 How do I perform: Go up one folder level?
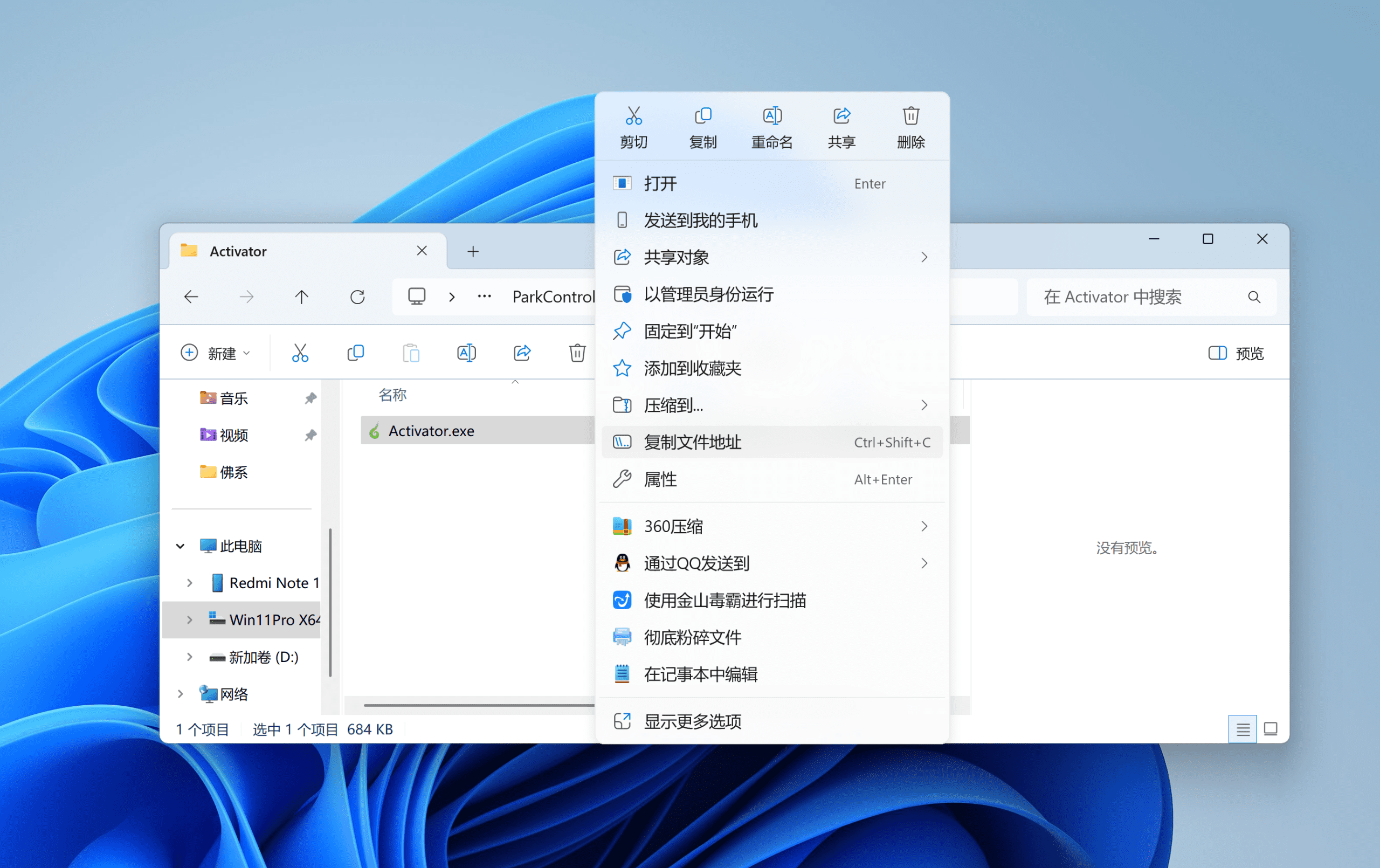coord(301,297)
